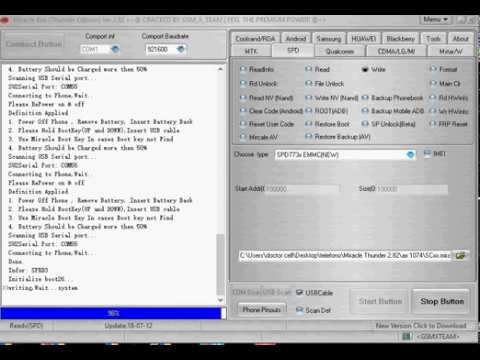The width and height of the screenshot is (480, 360).
Task: Open the Comport Baudrate dropdown arrow
Action: 180,49
